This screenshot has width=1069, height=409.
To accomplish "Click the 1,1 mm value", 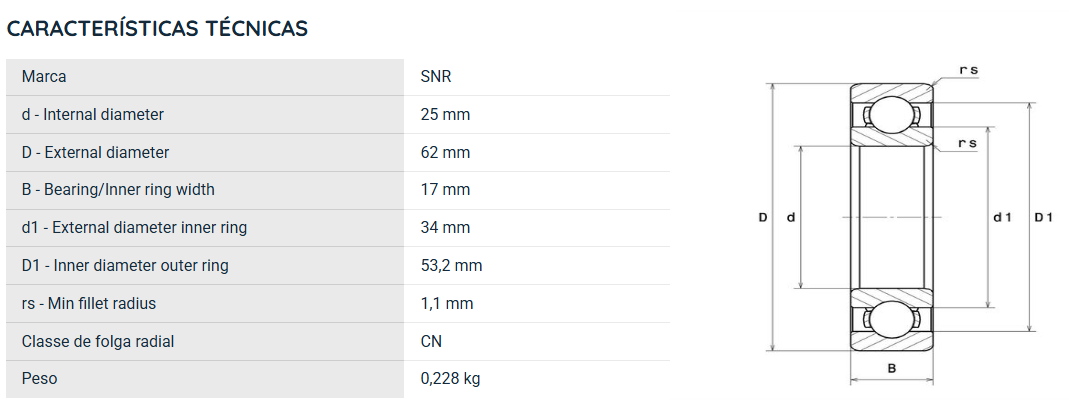I will tap(447, 303).
